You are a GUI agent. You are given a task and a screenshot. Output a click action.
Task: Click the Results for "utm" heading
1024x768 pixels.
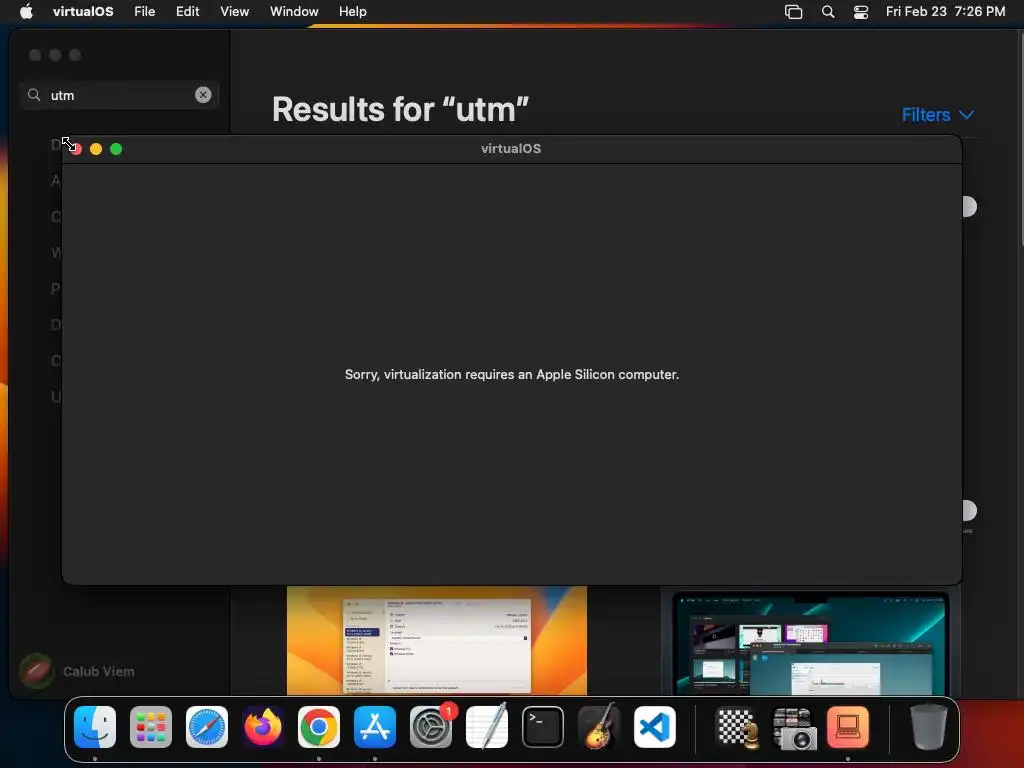(400, 109)
